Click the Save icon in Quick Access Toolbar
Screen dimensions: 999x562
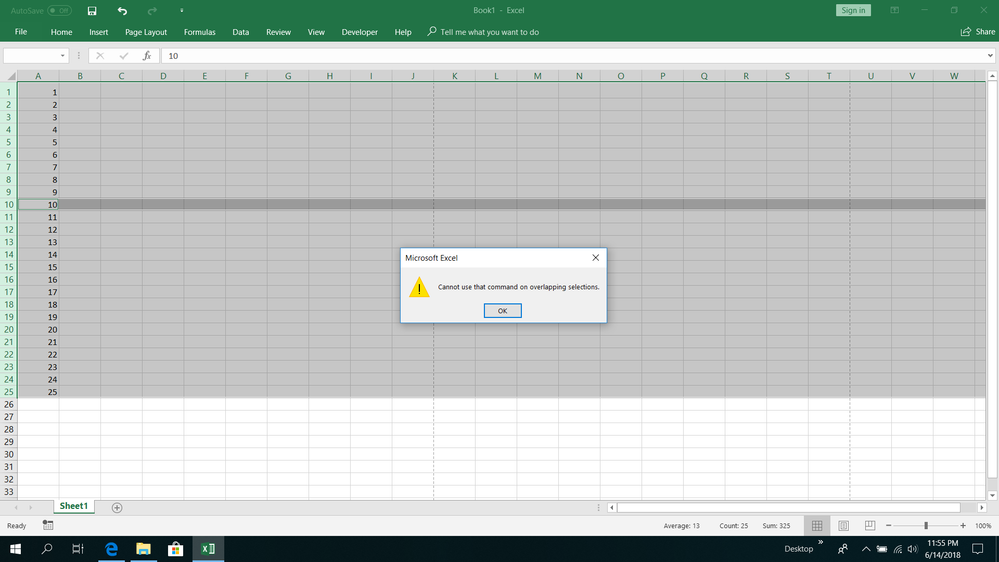[x=92, y=10]
